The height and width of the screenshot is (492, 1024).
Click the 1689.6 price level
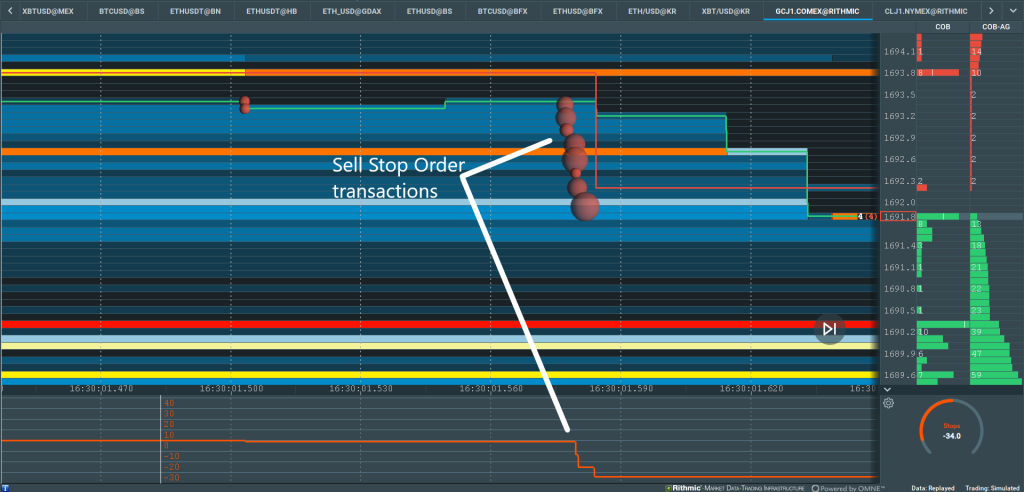898,375
